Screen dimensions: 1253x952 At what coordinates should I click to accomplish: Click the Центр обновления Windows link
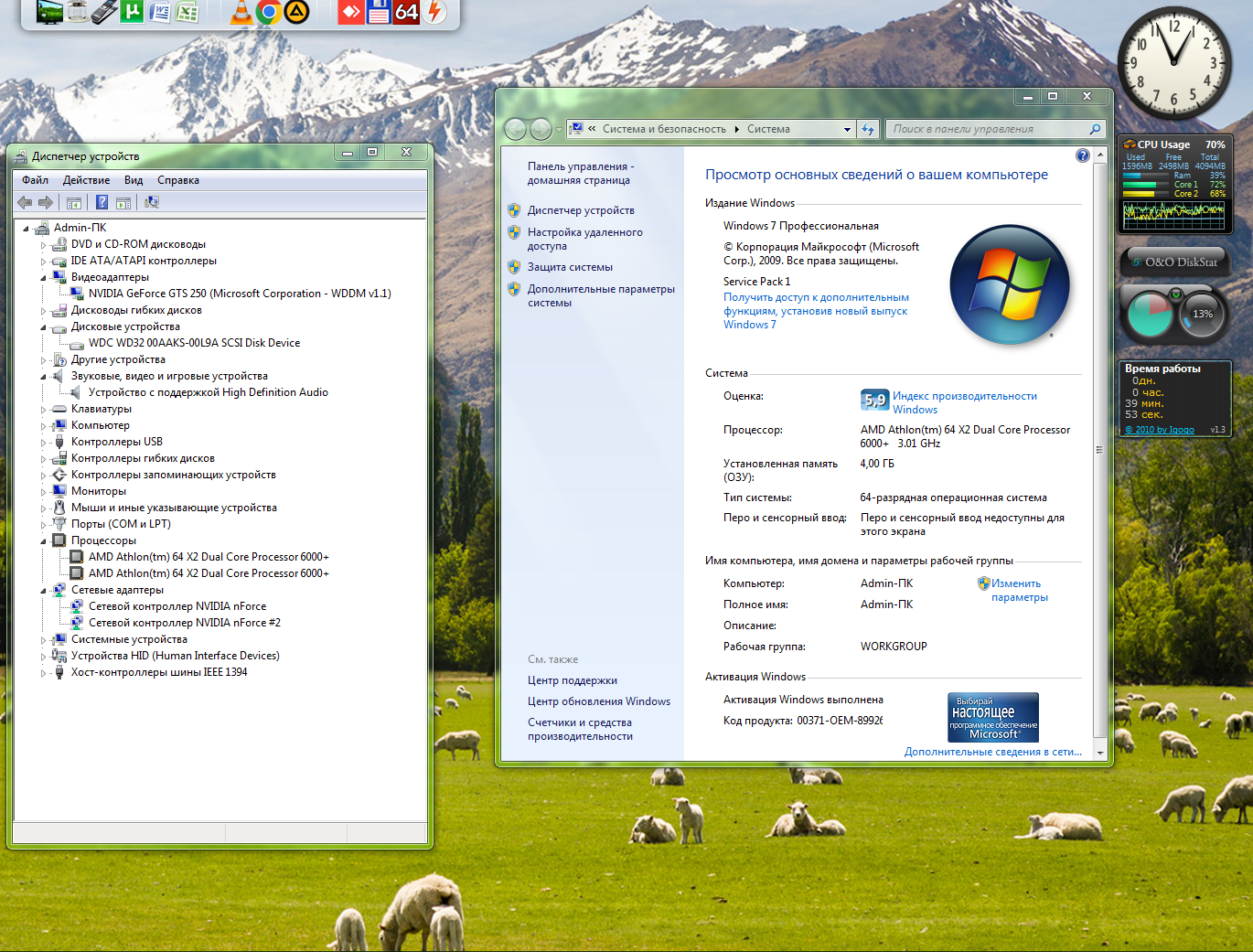pyautogui.click(x=598, y=701)
